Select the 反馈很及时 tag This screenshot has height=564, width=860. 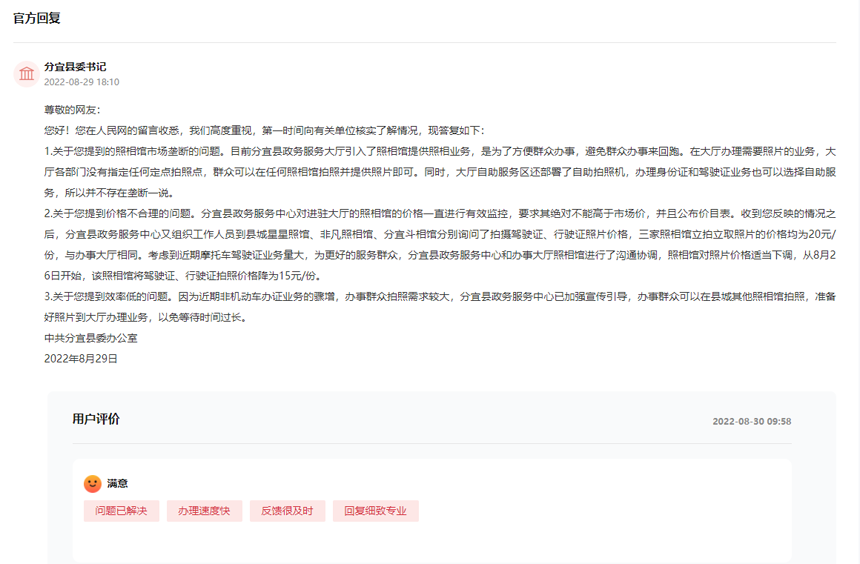pyautogui.click(x=287, y=511)
